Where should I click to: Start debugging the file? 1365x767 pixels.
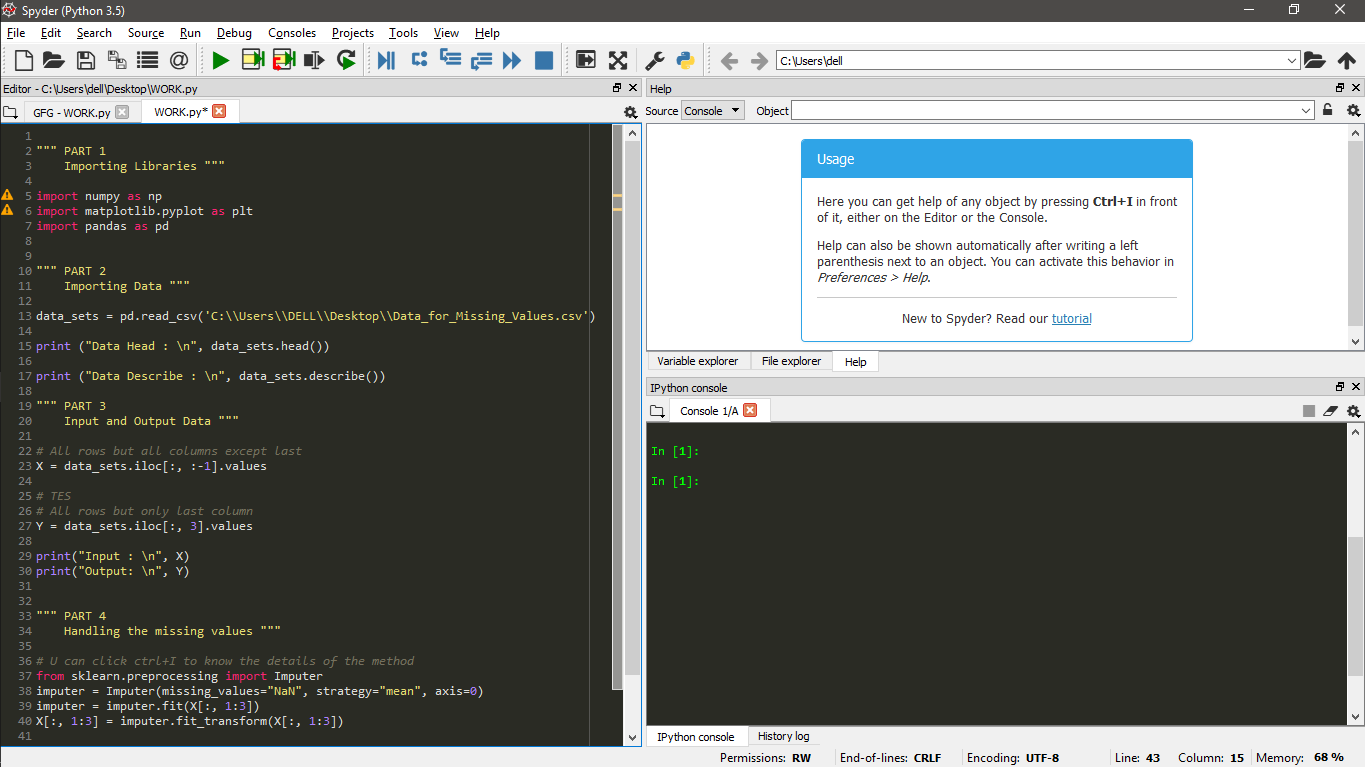(386, 61)
